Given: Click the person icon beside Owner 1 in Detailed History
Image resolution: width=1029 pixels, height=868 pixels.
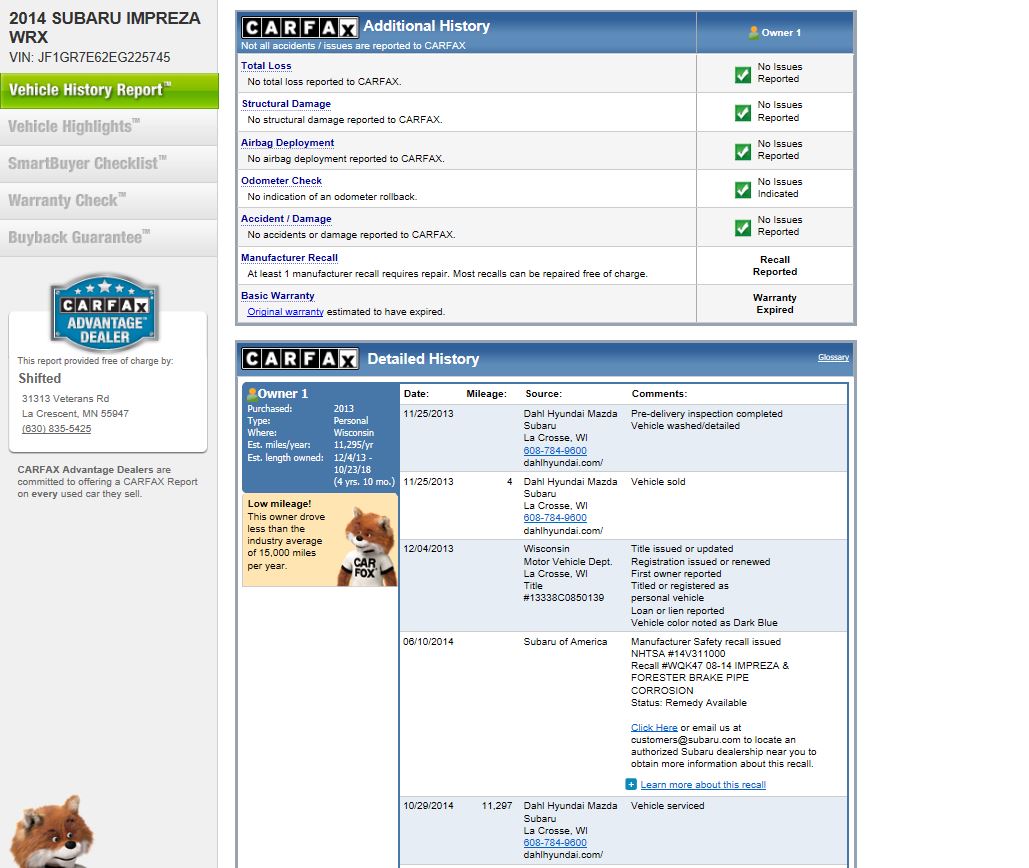Looking at the screenshot, I should (251, 394).
